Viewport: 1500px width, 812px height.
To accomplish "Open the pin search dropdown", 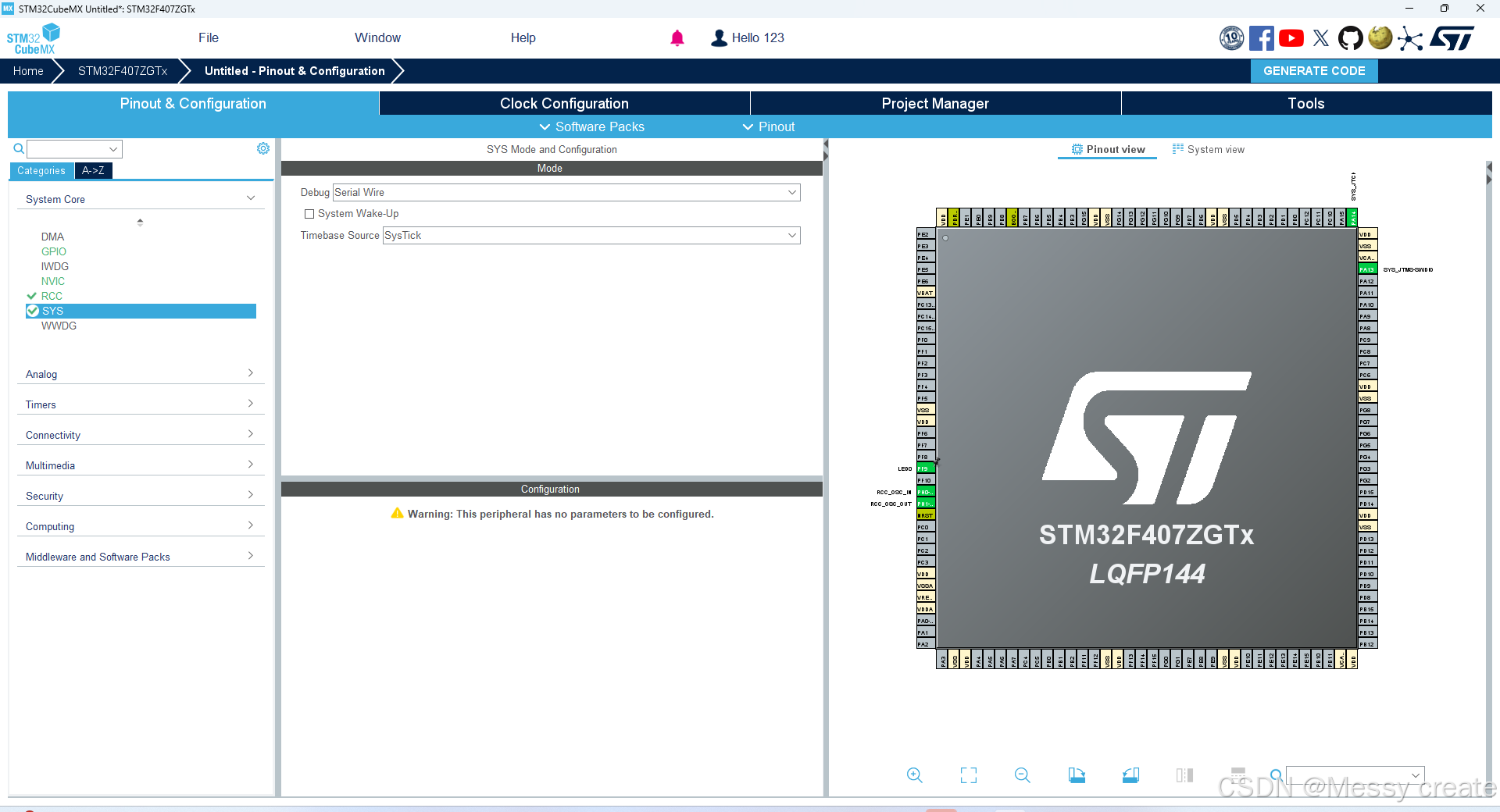I will pyautogui.click(x=1355, y=775).
